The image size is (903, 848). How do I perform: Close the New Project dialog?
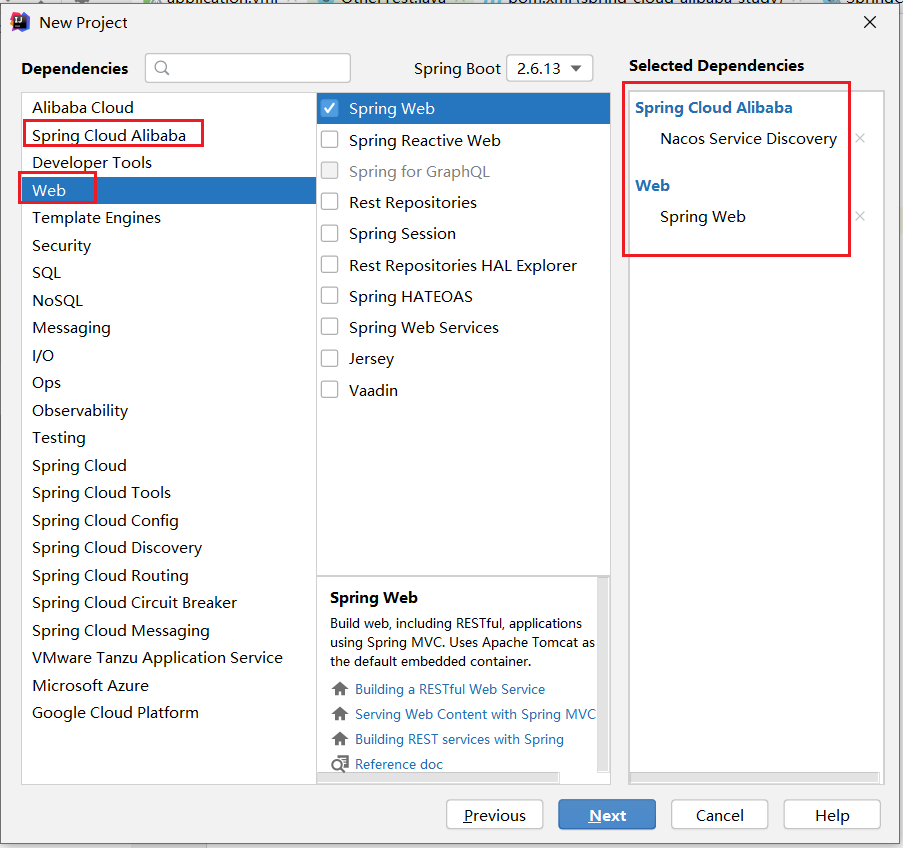870,22
